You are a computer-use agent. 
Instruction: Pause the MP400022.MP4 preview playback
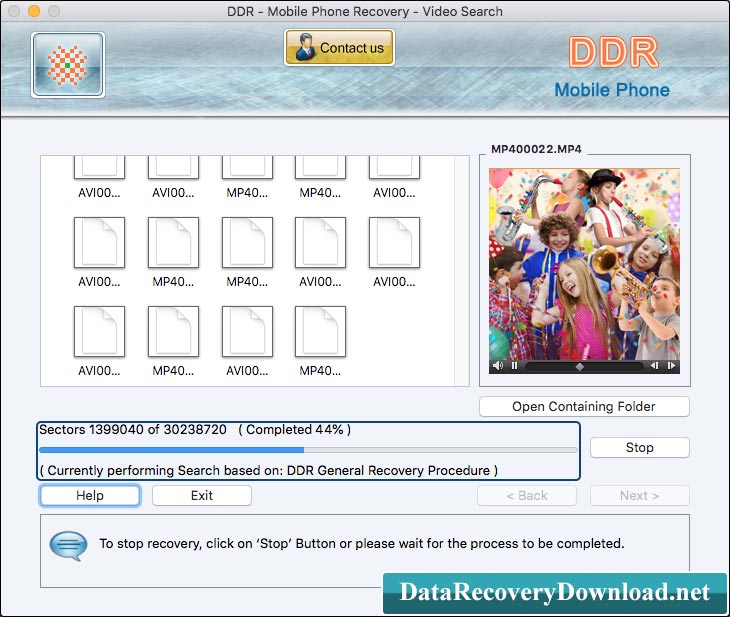514,366
